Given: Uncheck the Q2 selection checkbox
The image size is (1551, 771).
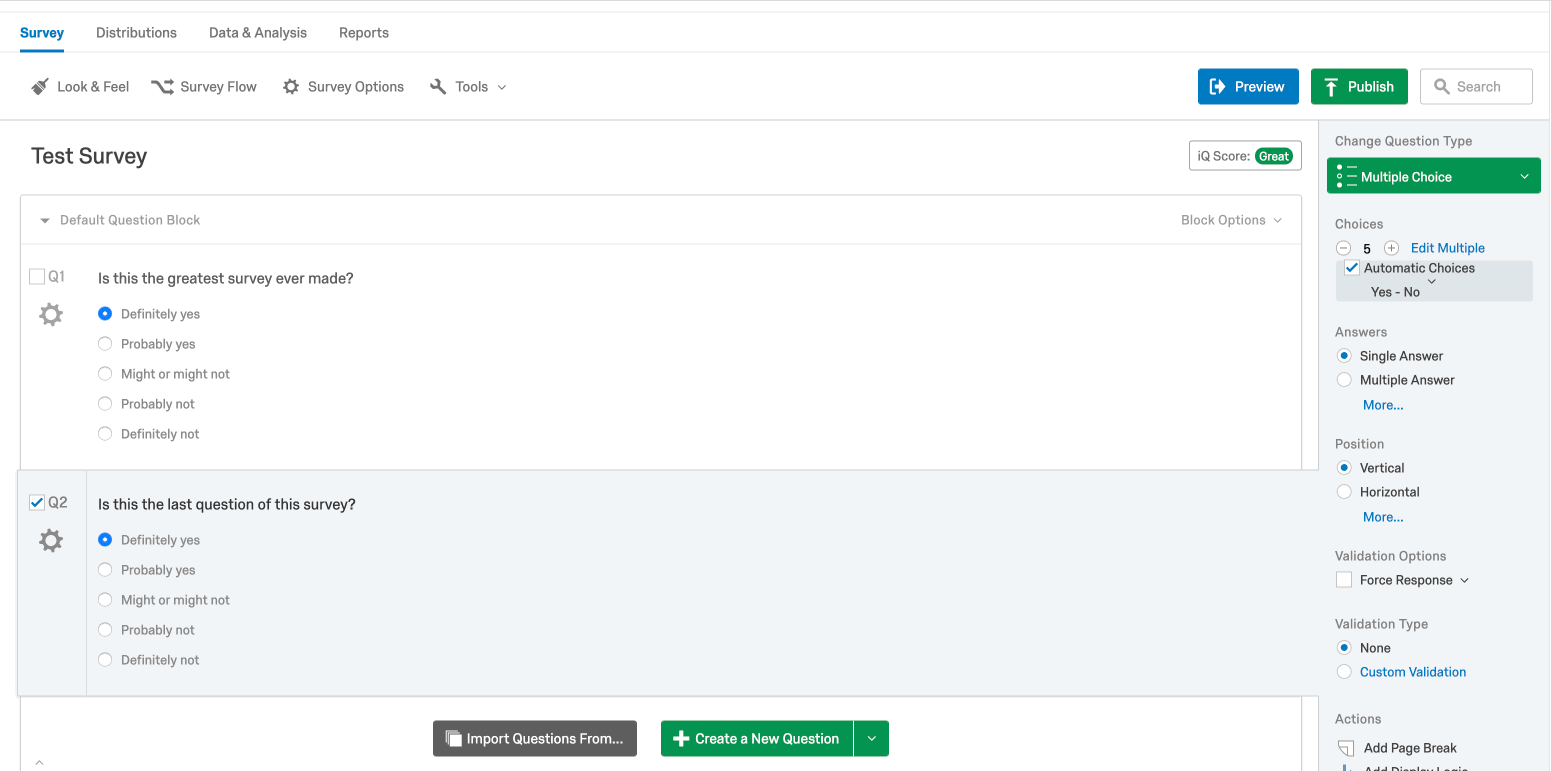Looking at the screenshot, I should [x=37, y=502].
